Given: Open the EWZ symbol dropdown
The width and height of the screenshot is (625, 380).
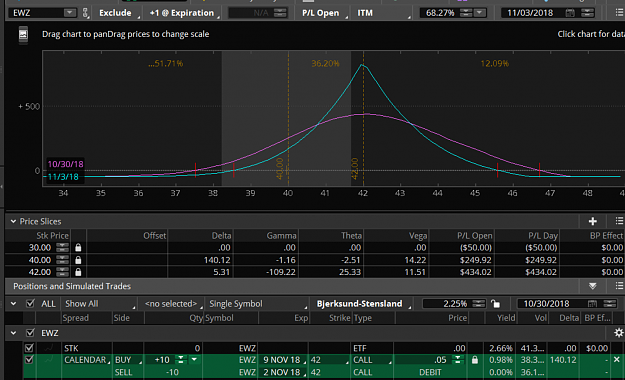Looking at the screenshot, I should (x=69, y=13).
